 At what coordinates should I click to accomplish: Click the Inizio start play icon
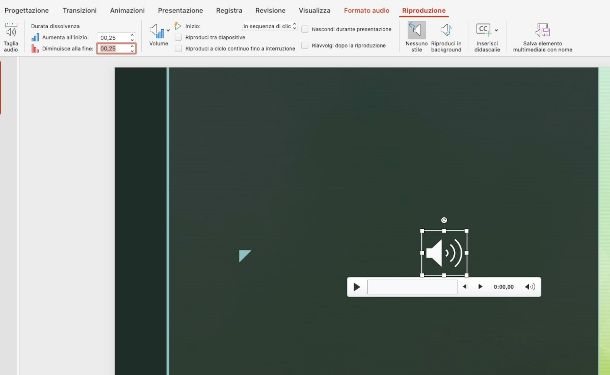pyautogui.click(x=178, y=26)
